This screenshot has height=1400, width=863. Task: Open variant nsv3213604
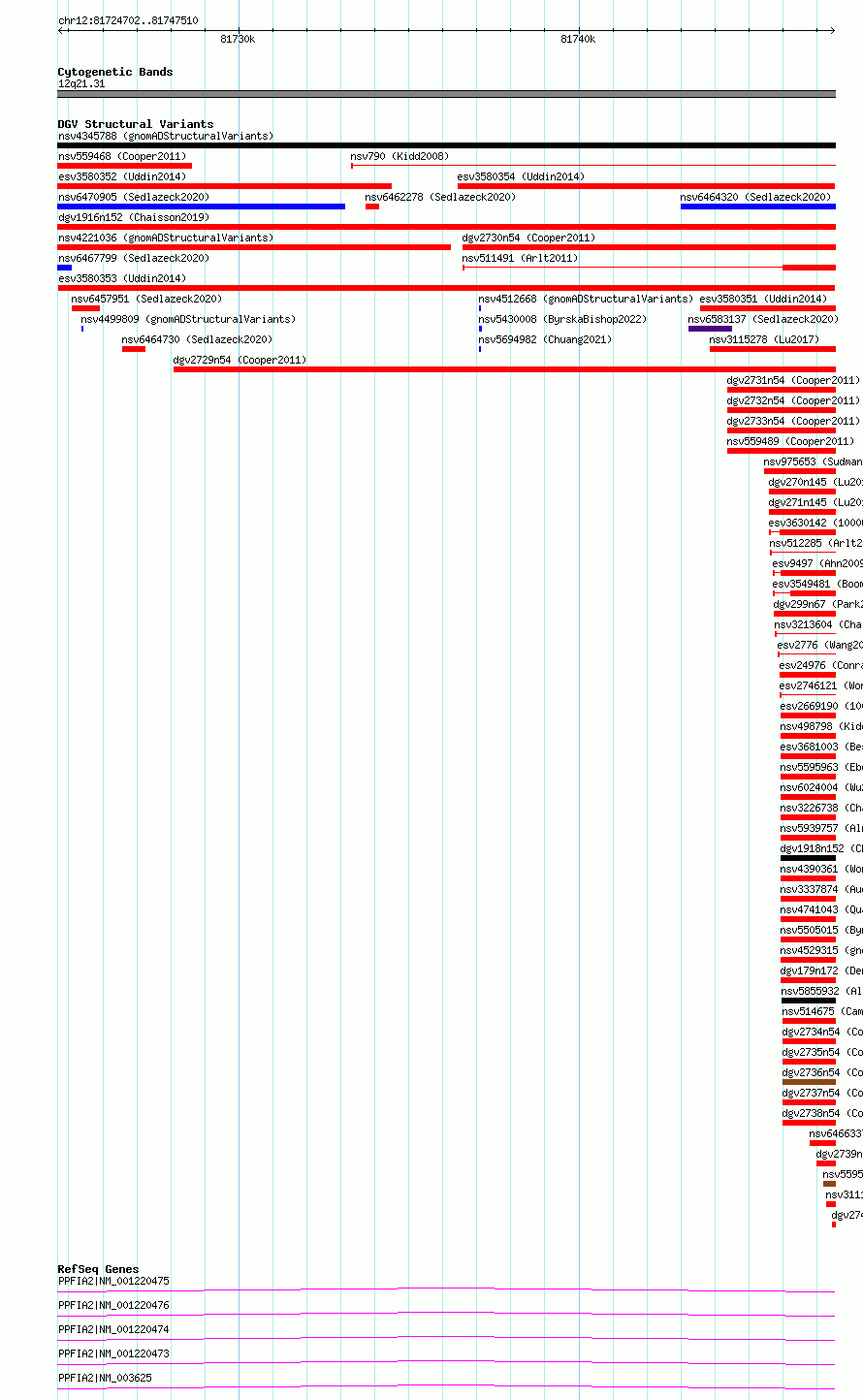[x=818, y=624]
